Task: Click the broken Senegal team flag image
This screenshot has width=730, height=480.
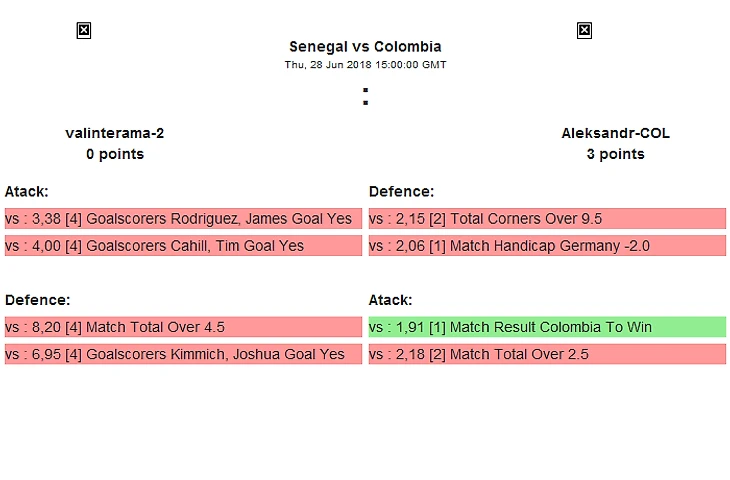Action: click(x=84, y=31)
